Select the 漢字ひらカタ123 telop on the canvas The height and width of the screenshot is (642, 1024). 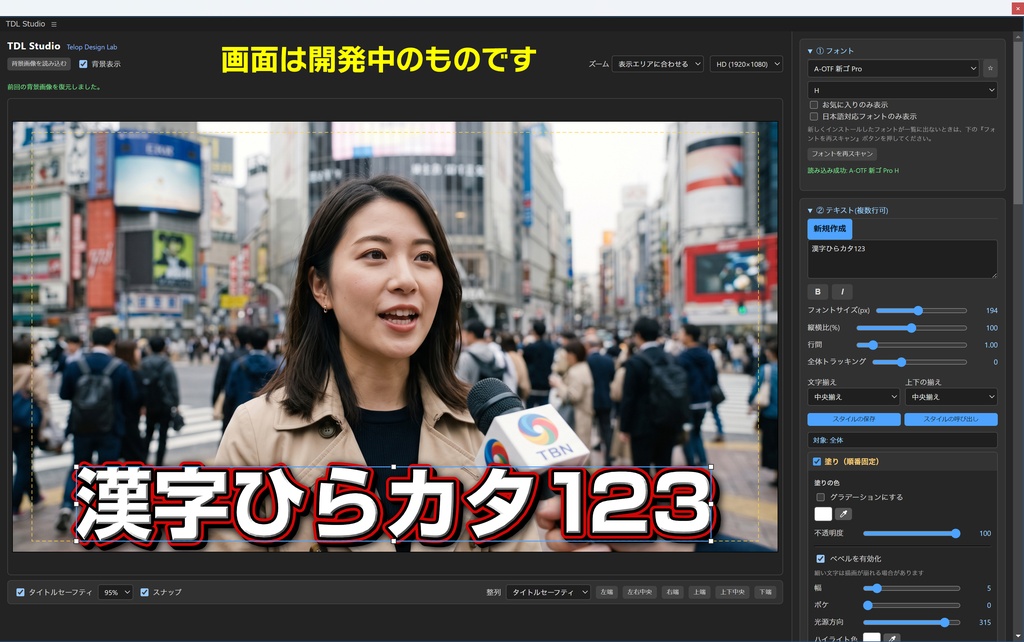393,504
